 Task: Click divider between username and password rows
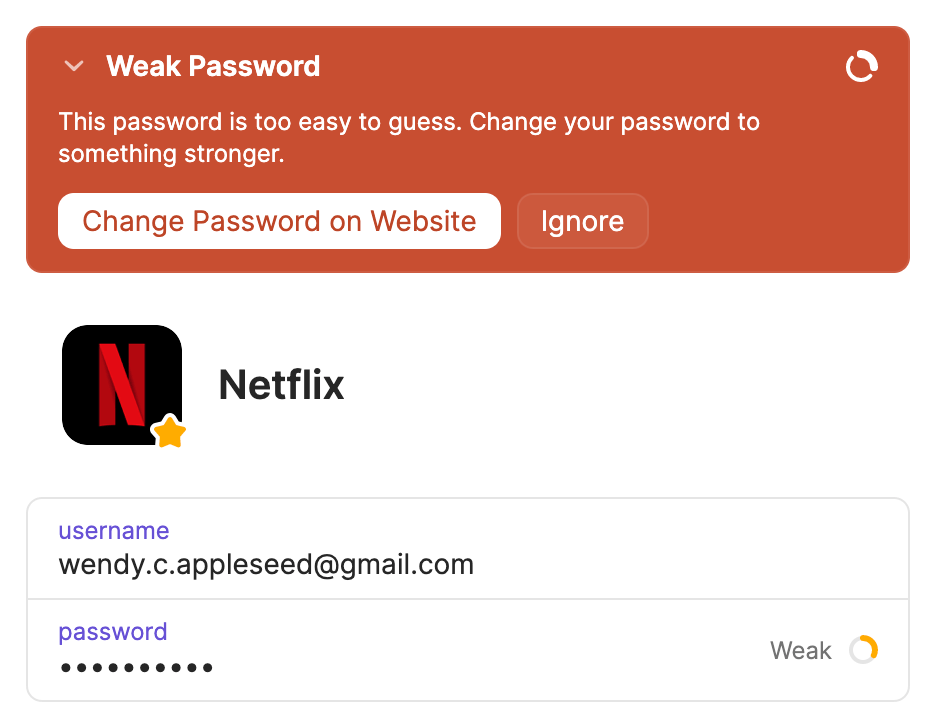tap(467, 600)
